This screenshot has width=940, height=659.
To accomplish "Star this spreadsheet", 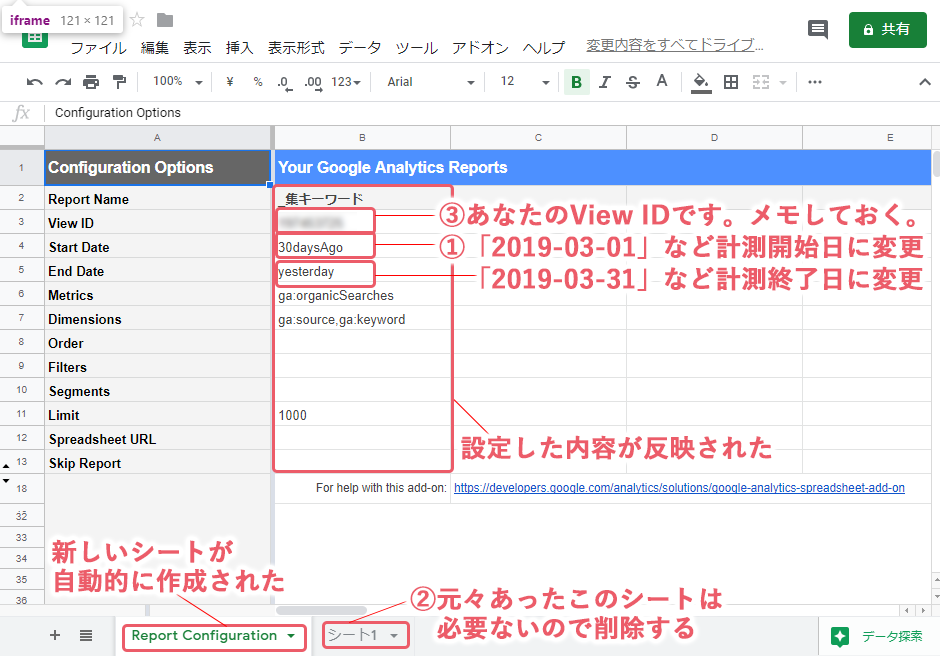I will click(137, 20).
